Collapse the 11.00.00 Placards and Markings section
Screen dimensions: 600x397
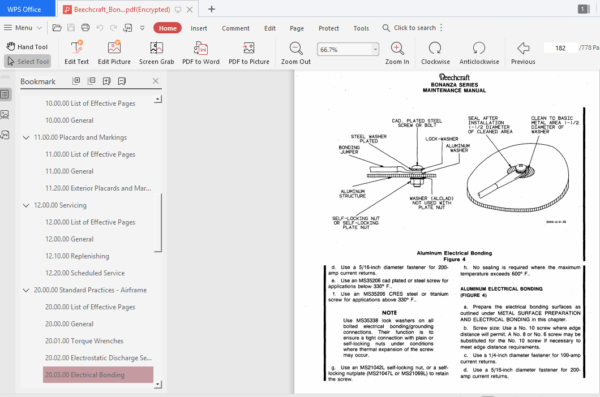click(26, 137)
